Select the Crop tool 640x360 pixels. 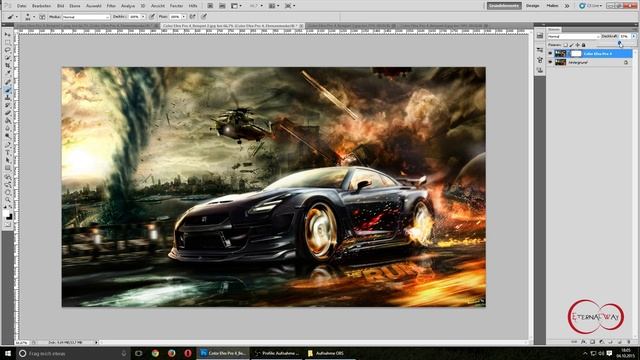pos(8,65)
